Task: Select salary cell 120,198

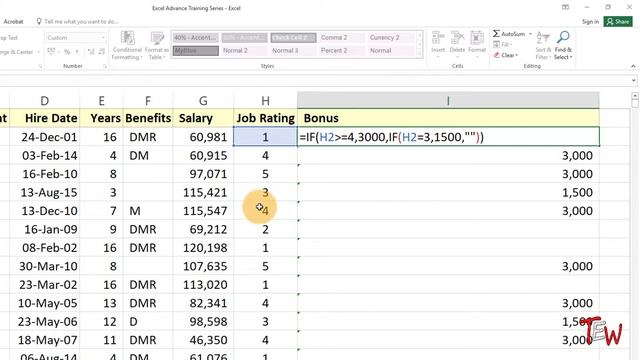Action: tap(203, 248)
